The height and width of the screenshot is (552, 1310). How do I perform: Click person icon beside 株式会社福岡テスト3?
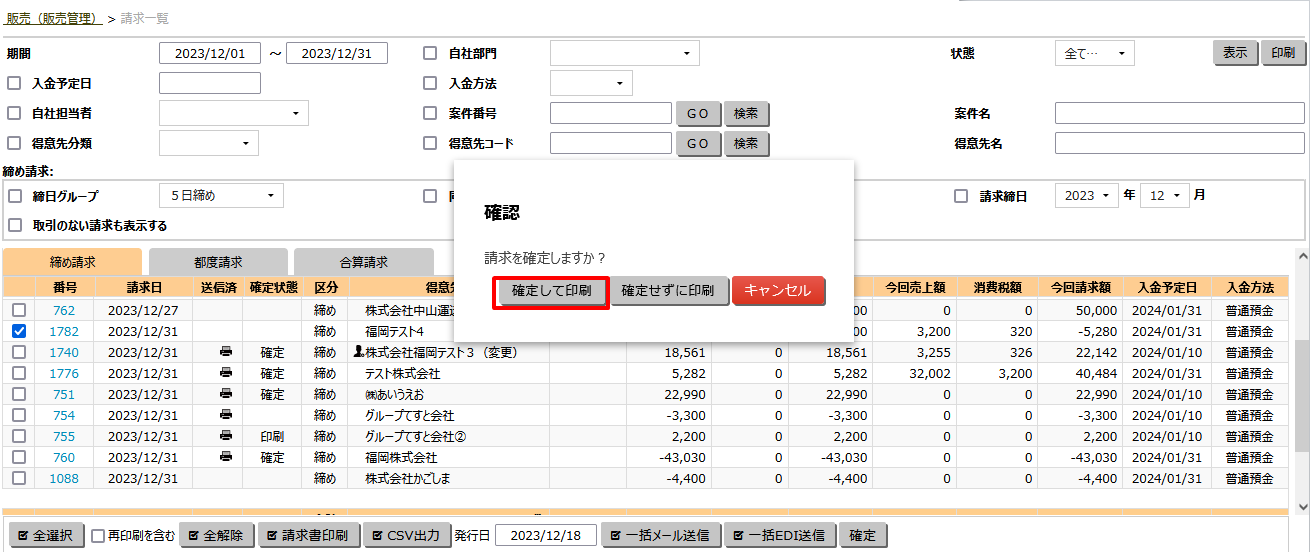[x=359, y=352]
